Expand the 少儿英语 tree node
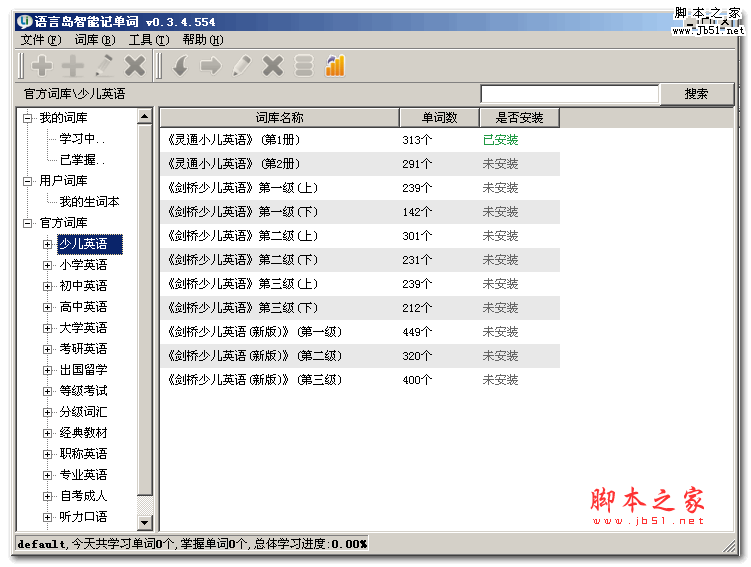751x567 pixels. 47,244
